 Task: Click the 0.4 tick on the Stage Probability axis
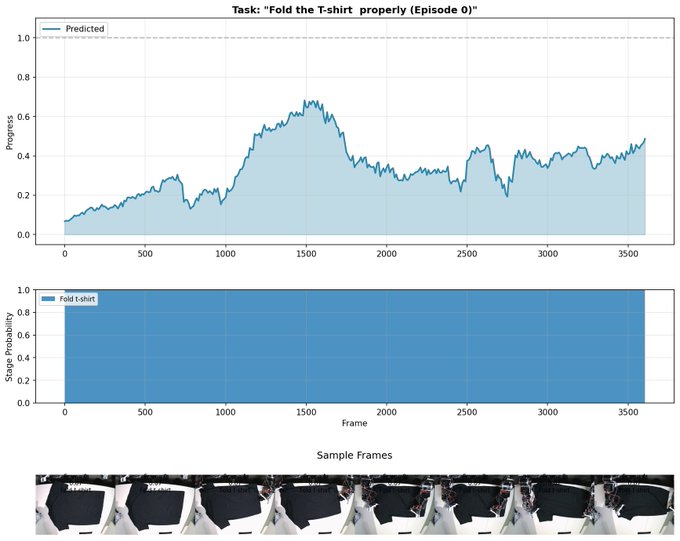[21, 357]
